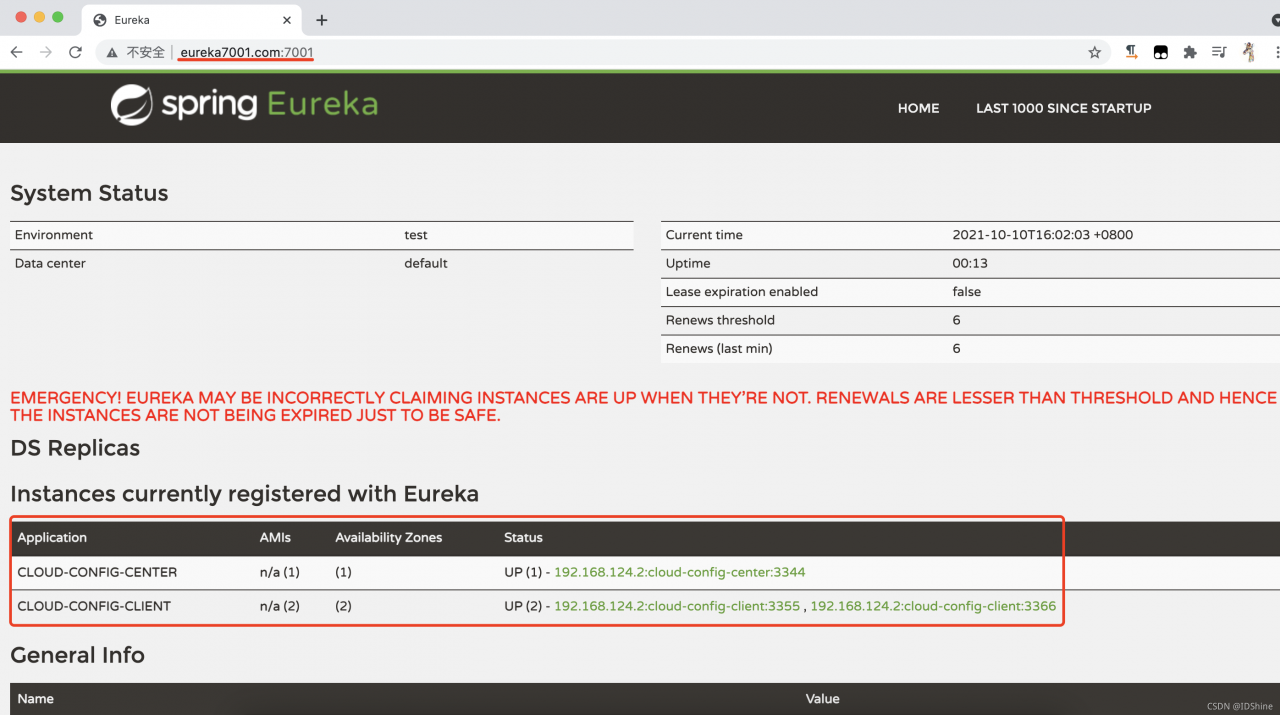Click the not-secure warning icon
The image size is (1280, 715).
[112, 52]
